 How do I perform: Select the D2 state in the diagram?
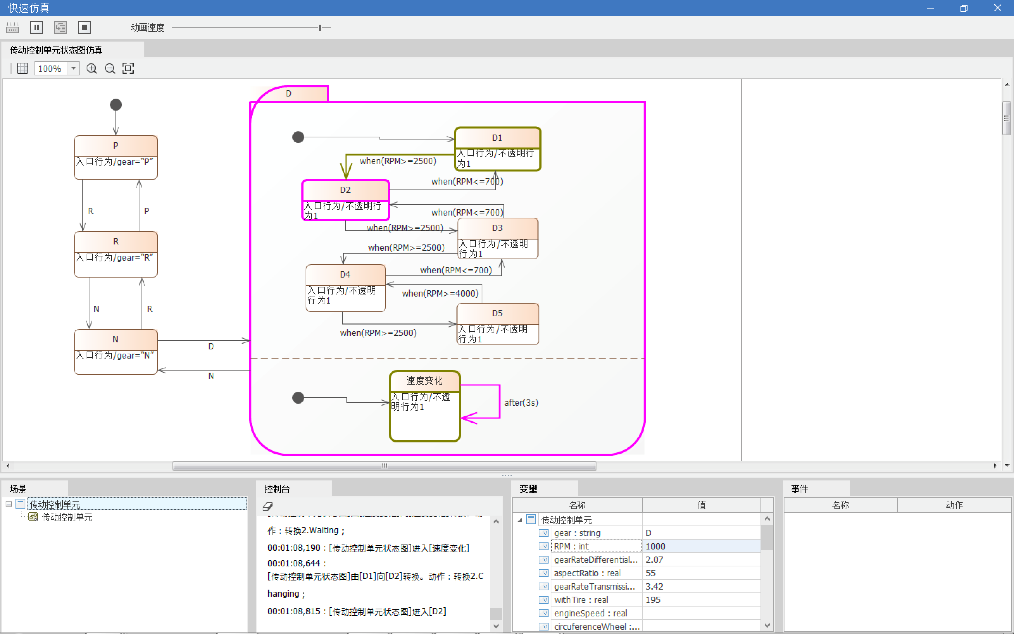coord(345,190)
